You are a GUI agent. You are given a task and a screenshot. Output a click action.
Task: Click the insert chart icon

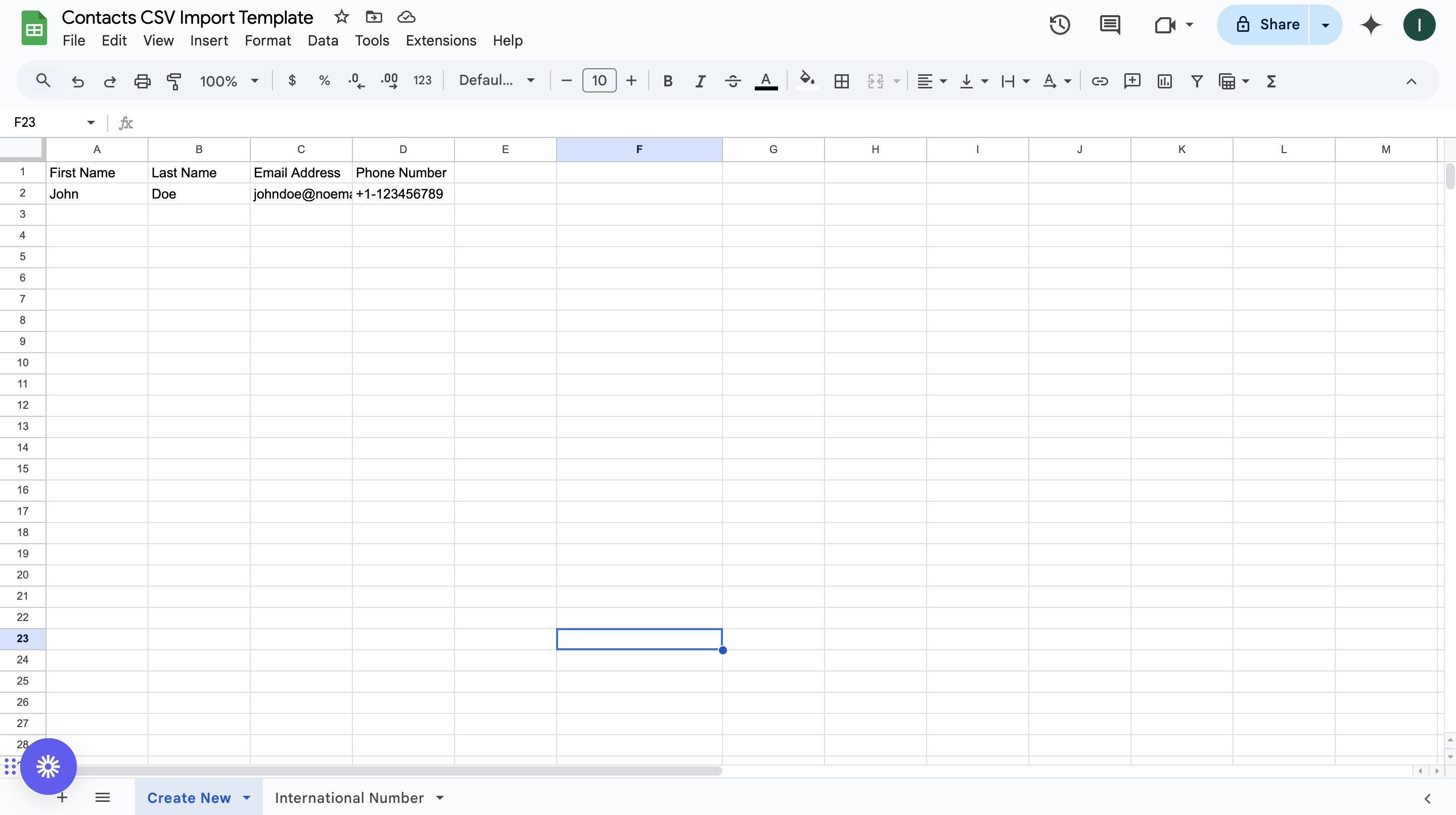1164,81
